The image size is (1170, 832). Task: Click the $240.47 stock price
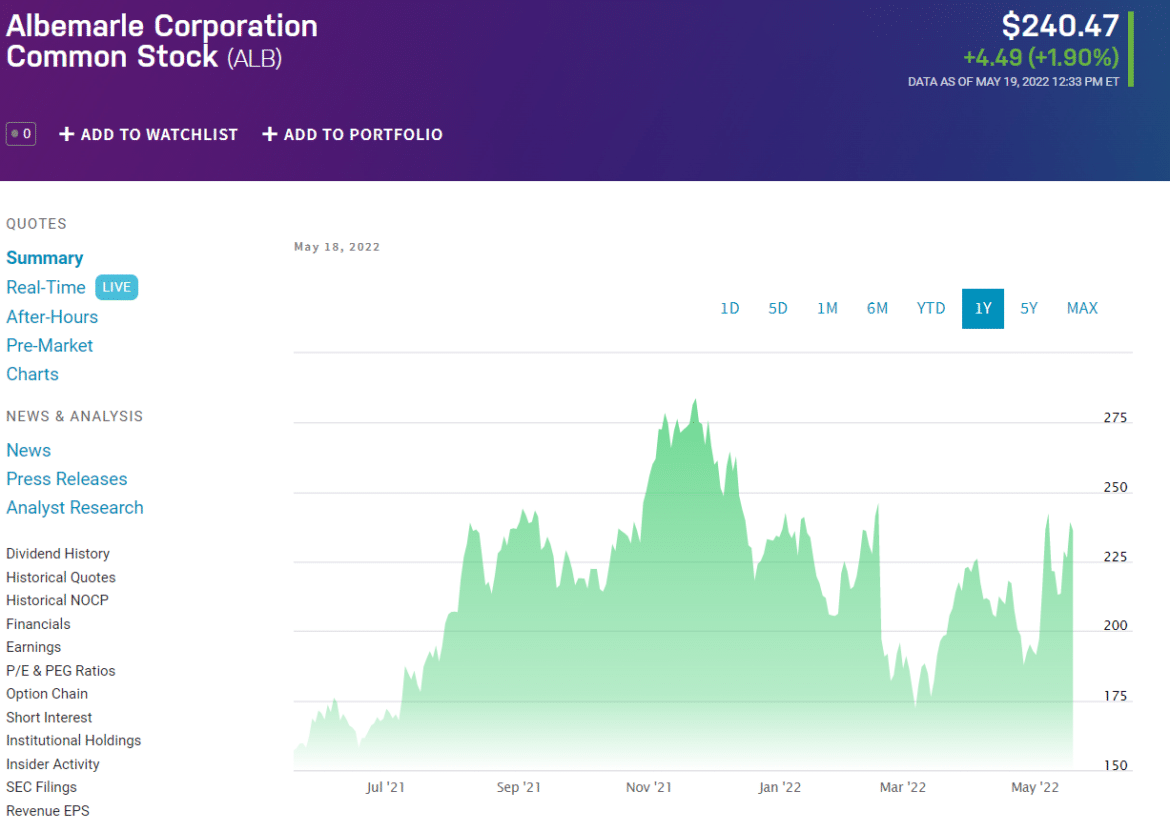click(1060, 25)
